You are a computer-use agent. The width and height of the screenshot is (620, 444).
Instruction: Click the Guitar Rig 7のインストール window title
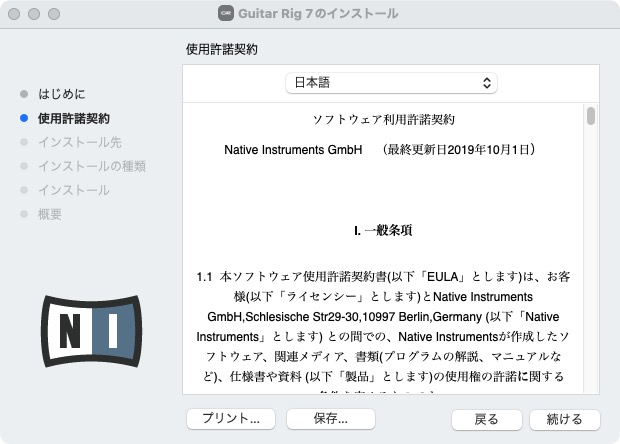pos(318,13)
